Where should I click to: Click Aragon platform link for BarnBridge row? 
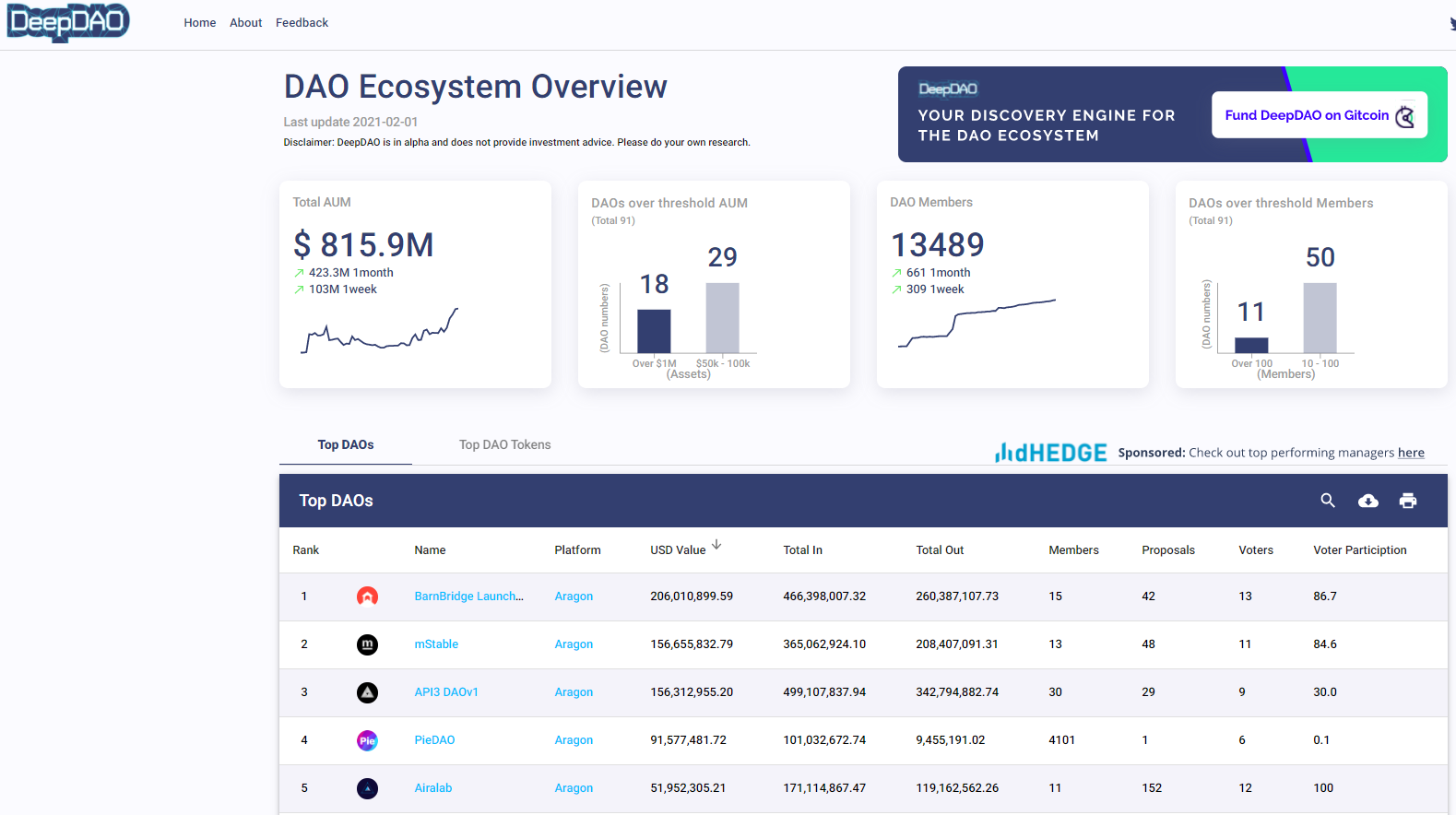pyautogui.click(x=574, y=596)
